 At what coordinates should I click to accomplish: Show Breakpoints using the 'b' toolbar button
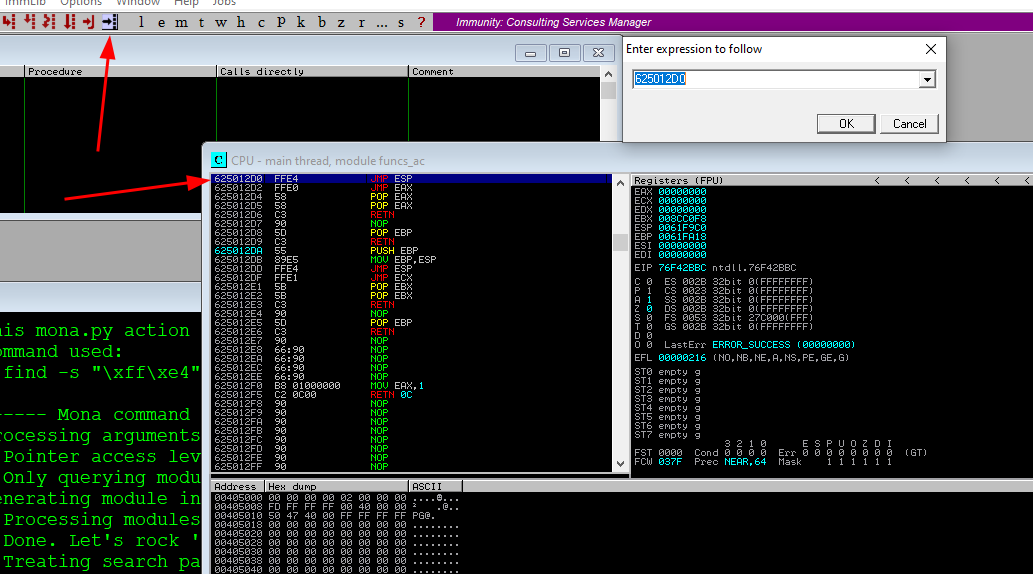point(321,22)
